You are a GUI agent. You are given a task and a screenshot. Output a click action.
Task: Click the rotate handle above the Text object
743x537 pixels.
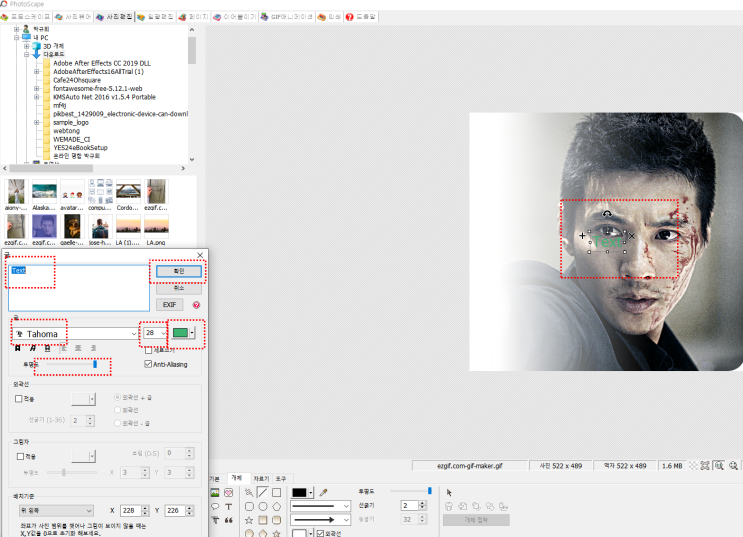[x=607, y=214]
